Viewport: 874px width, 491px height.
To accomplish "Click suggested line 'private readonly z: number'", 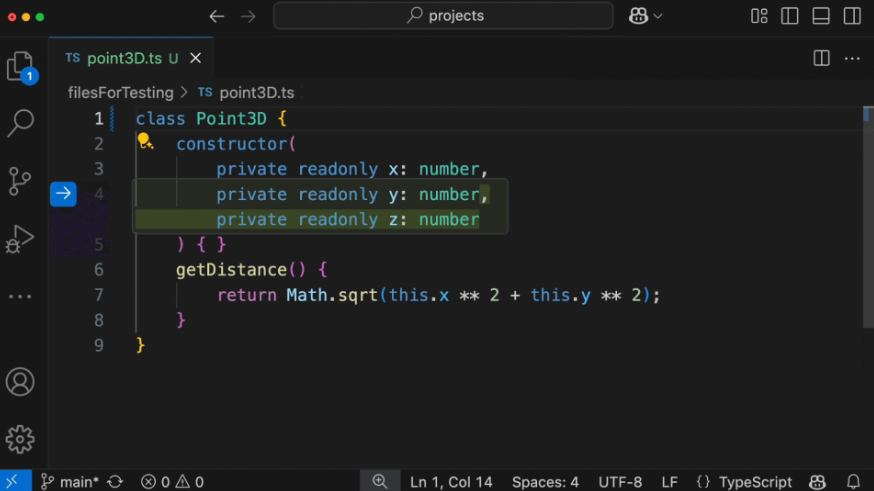I will (x=348, y=220).
